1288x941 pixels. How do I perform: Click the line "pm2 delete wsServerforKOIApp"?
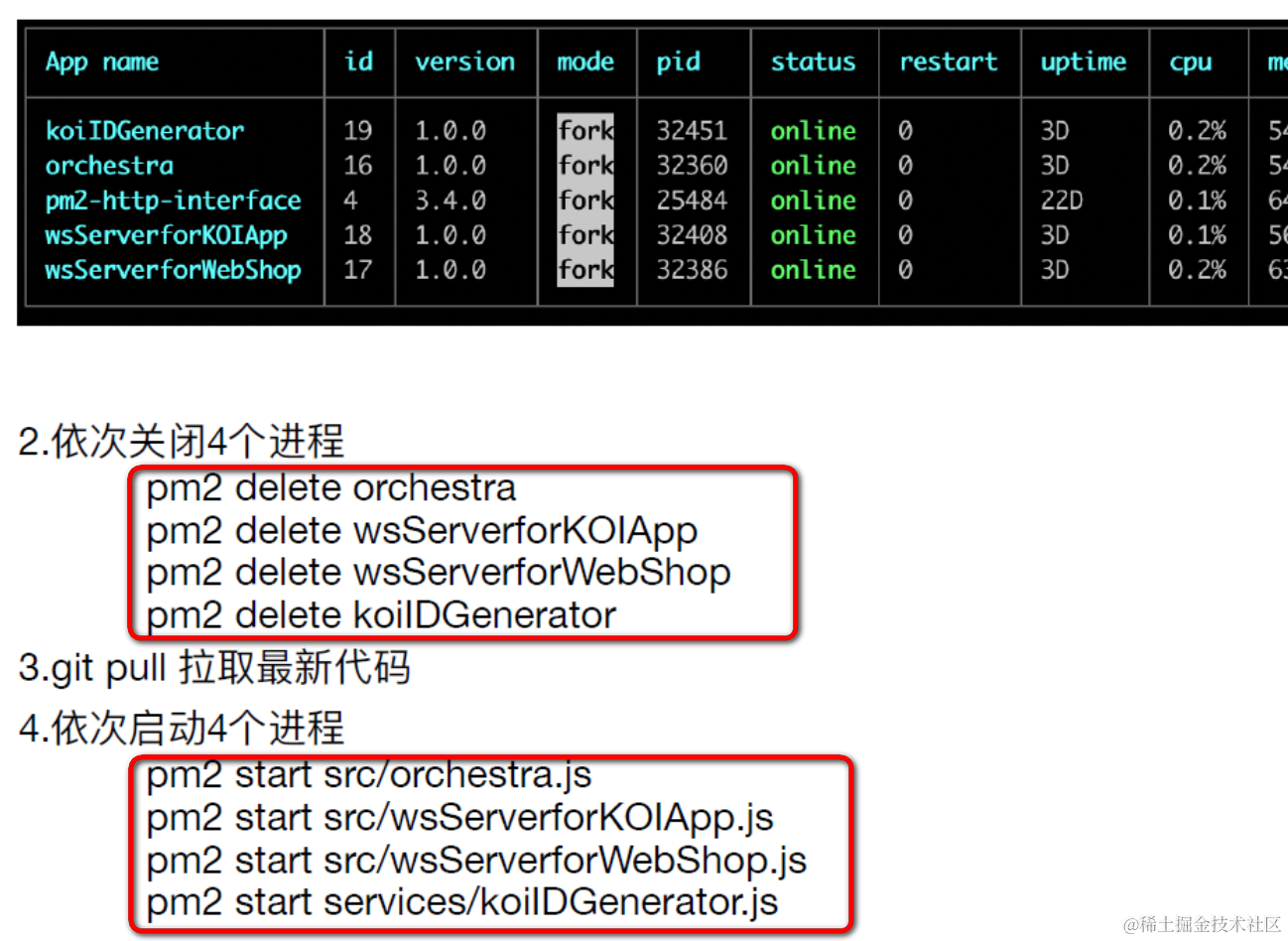tap(422, 532)
